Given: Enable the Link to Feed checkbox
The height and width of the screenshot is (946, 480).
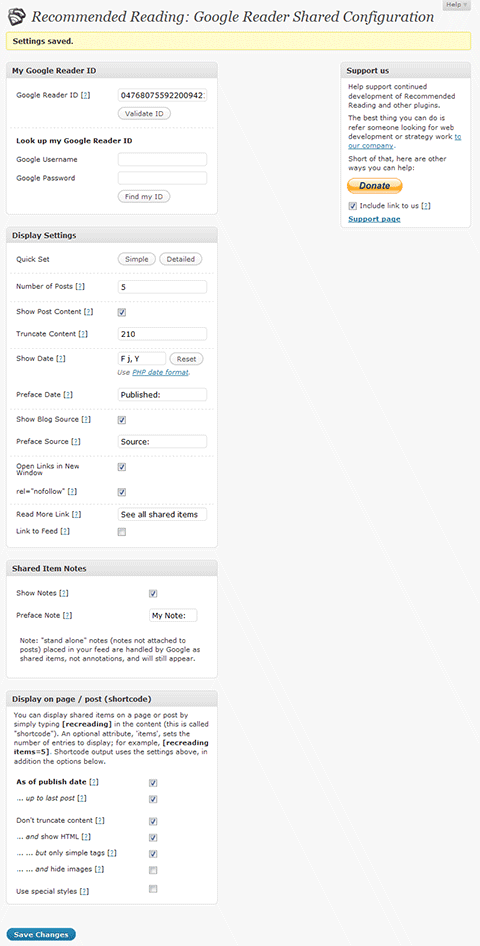Looking at the screenshot, I should pos(122,532).
